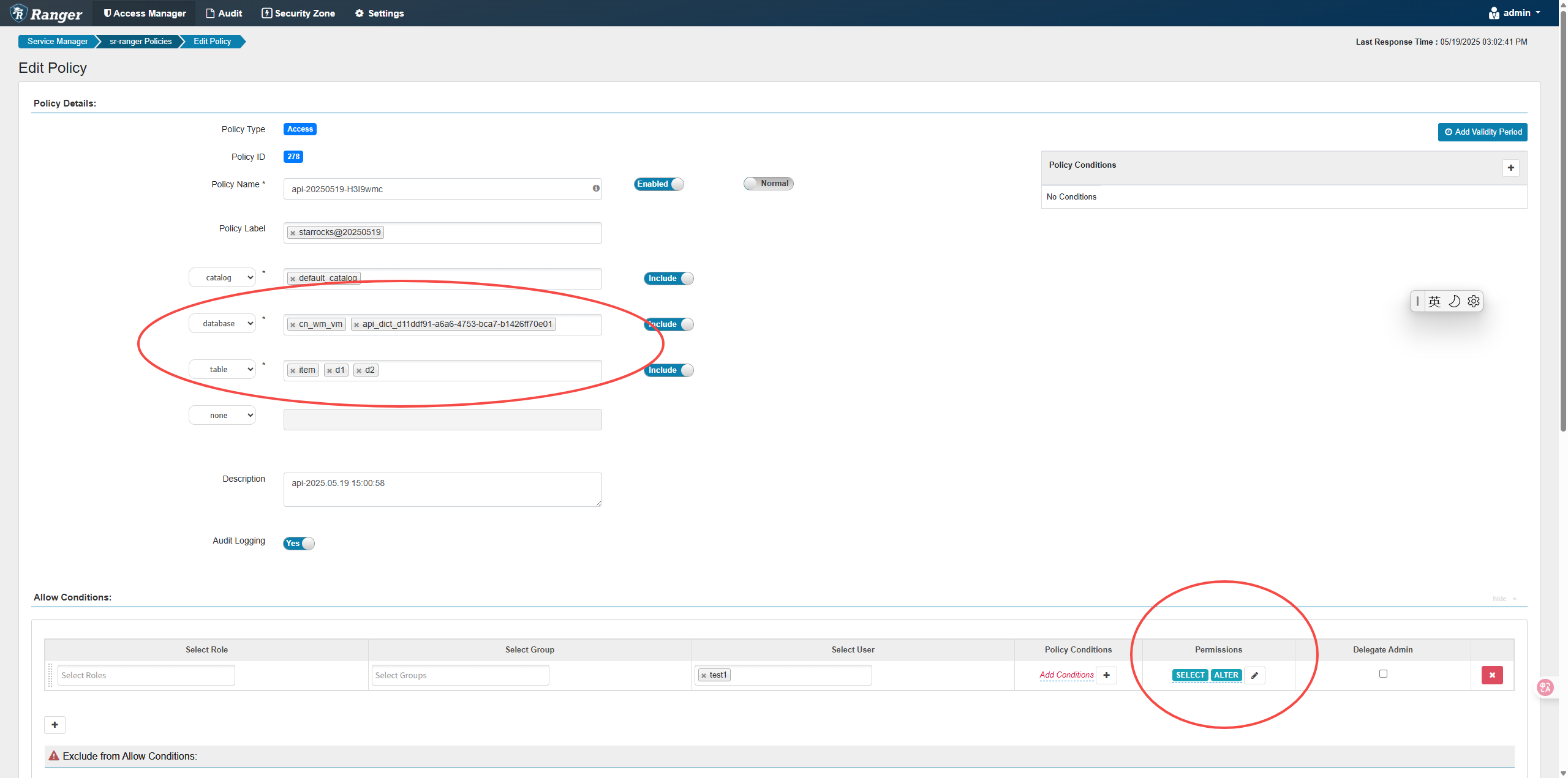Image resolution: width=1568 pixels, height=778 pixels.
Task: Open the admin user dropdown
Action: [1514, 13]
